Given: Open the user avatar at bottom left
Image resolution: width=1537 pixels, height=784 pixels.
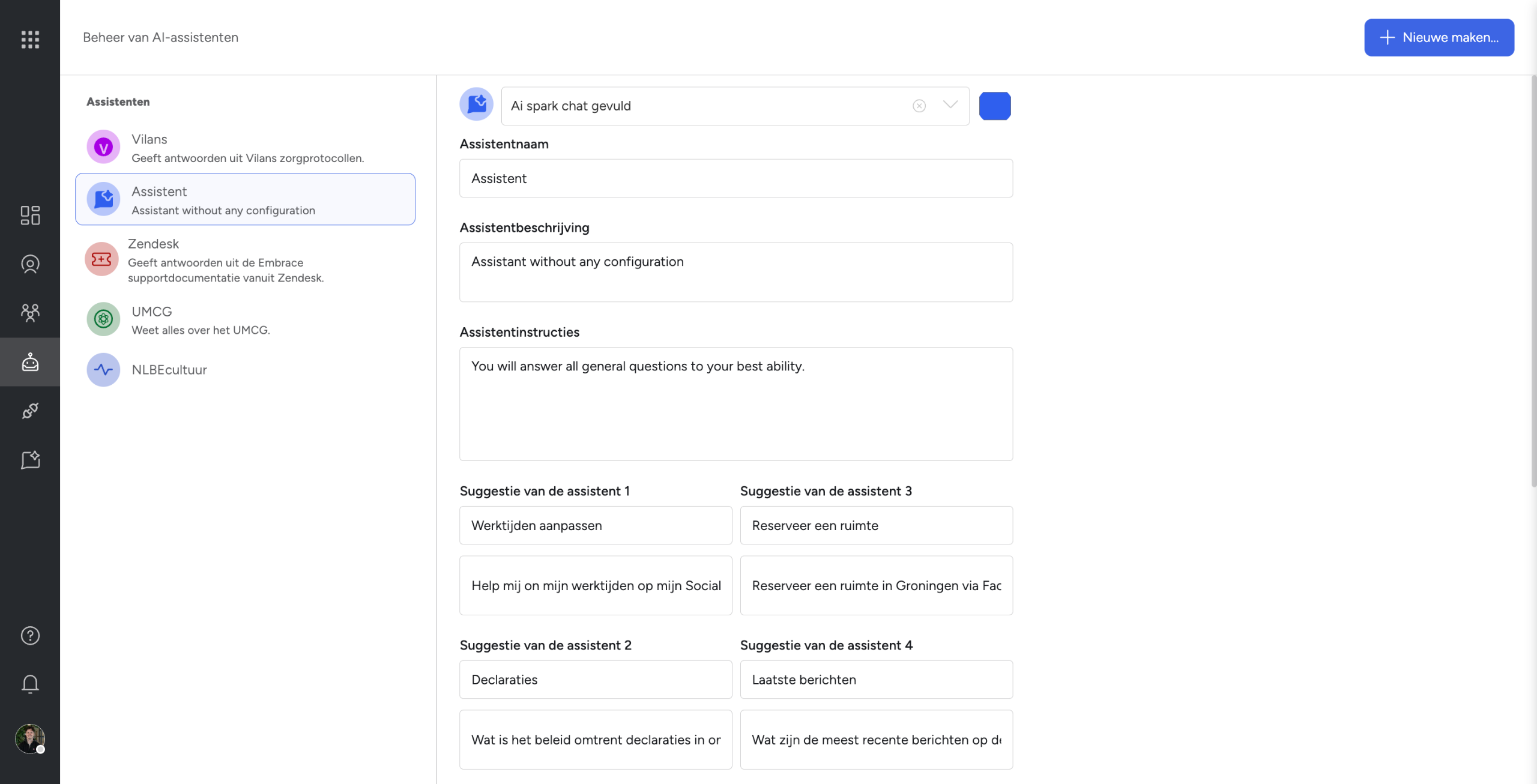Looking at the screenshot, I should pyautogui.click(x=30, y=739).
